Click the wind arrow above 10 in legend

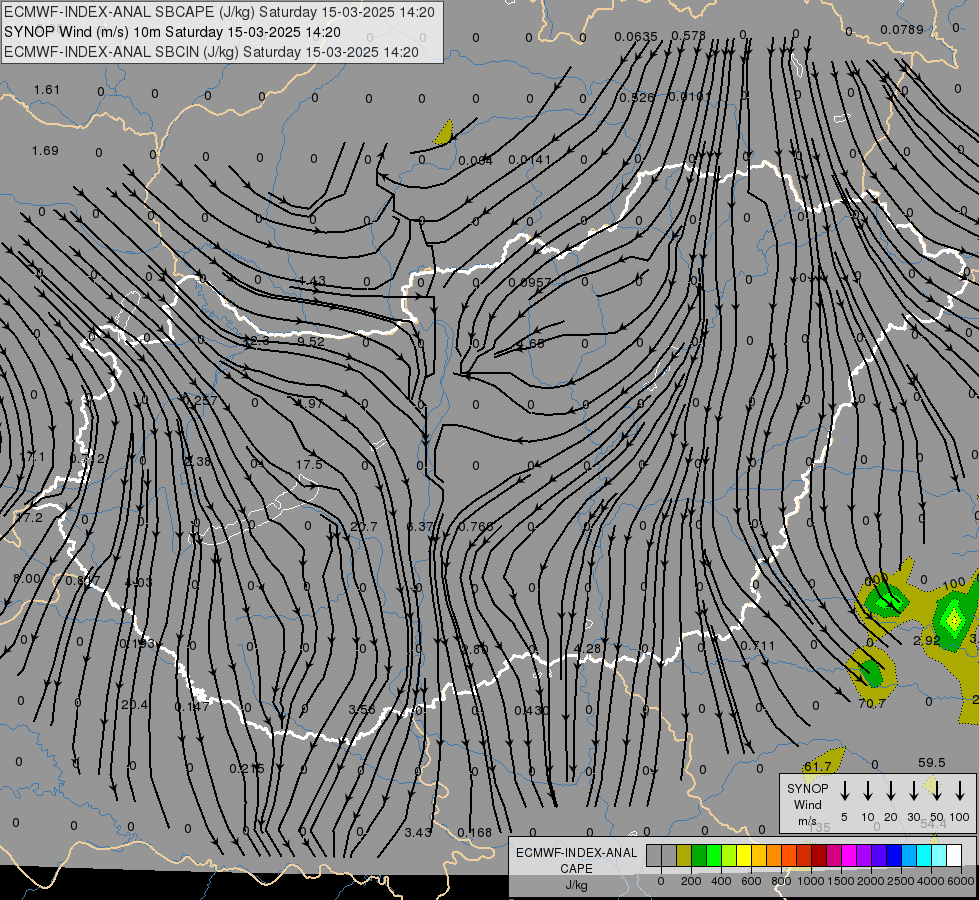coord(868,791)
